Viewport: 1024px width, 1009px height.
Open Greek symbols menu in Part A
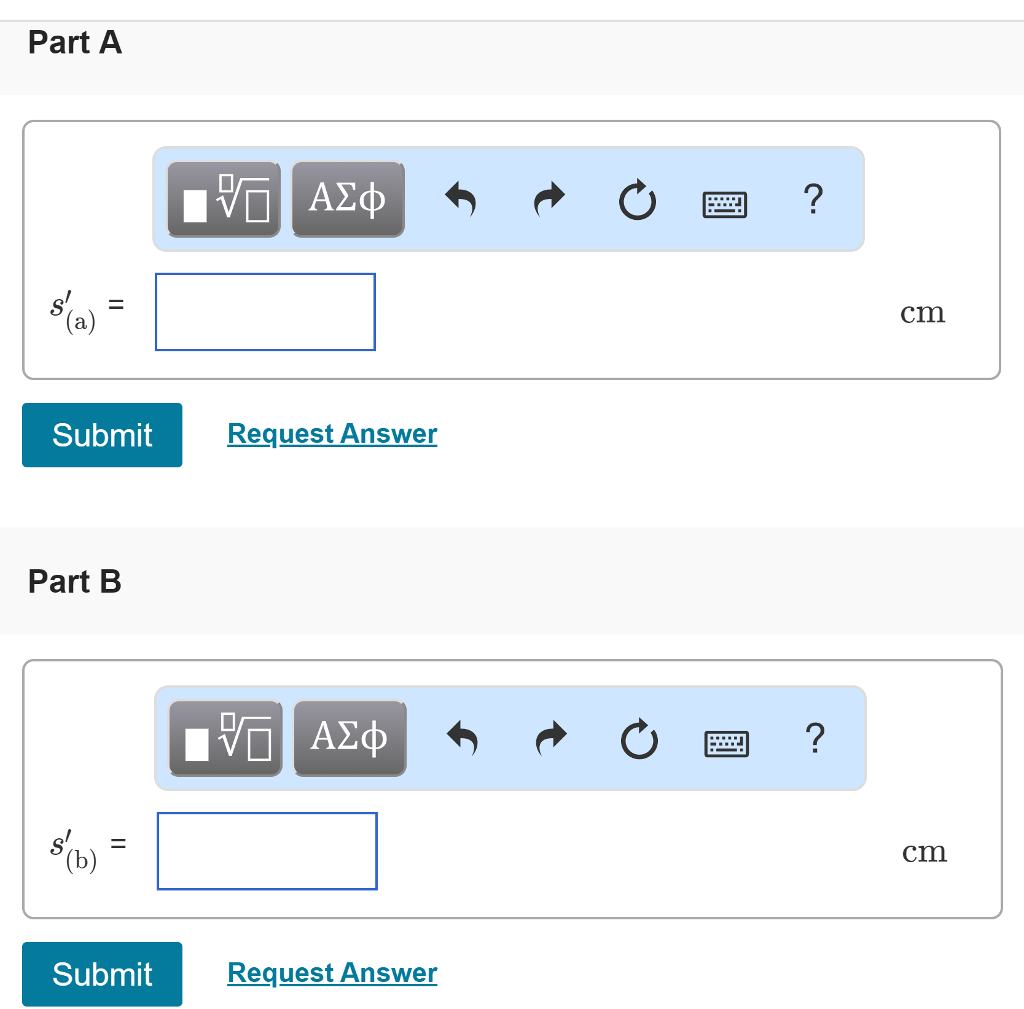[x=347, y=200]
